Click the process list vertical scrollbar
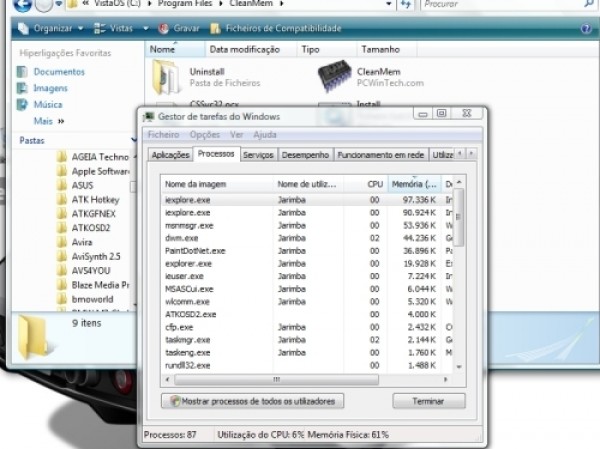 (x=459, y=280)
